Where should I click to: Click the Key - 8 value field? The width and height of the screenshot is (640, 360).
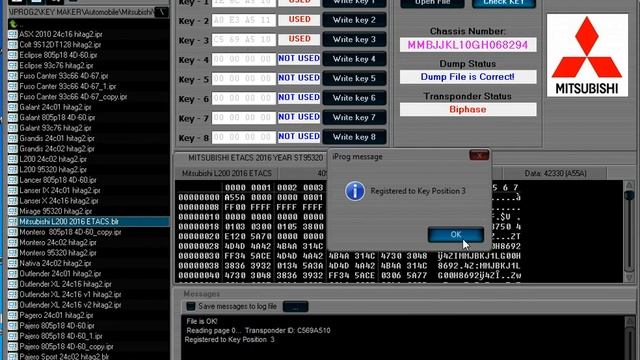point(244,137)
